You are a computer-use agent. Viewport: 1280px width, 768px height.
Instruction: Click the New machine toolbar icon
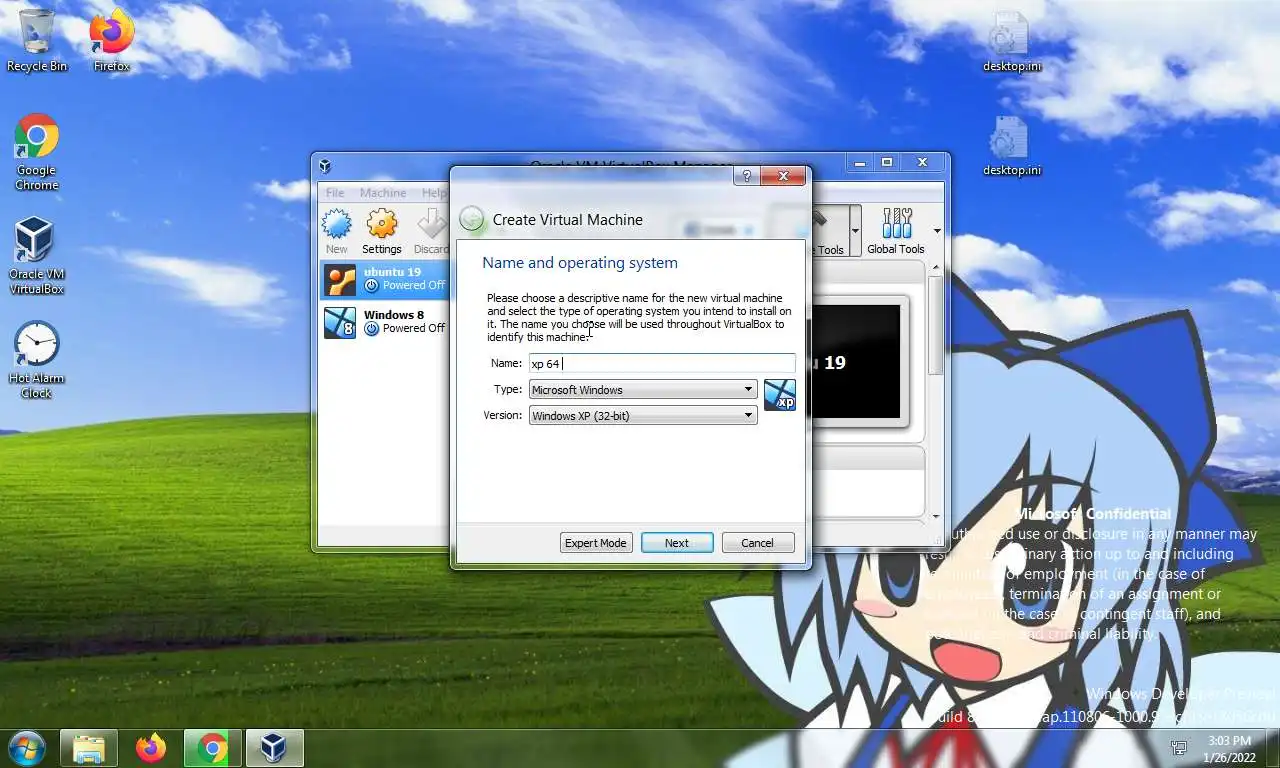(x=337, y=232)
